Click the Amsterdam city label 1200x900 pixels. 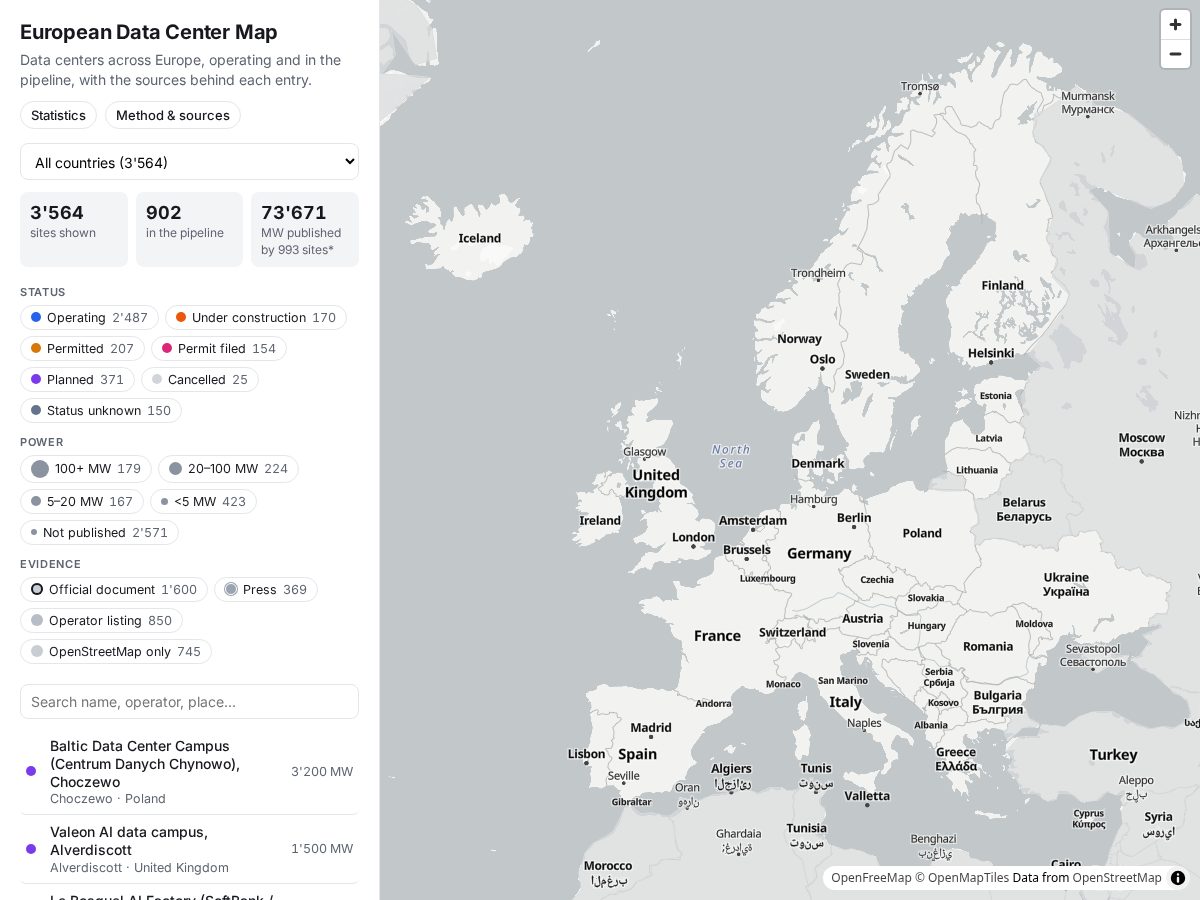753,521
